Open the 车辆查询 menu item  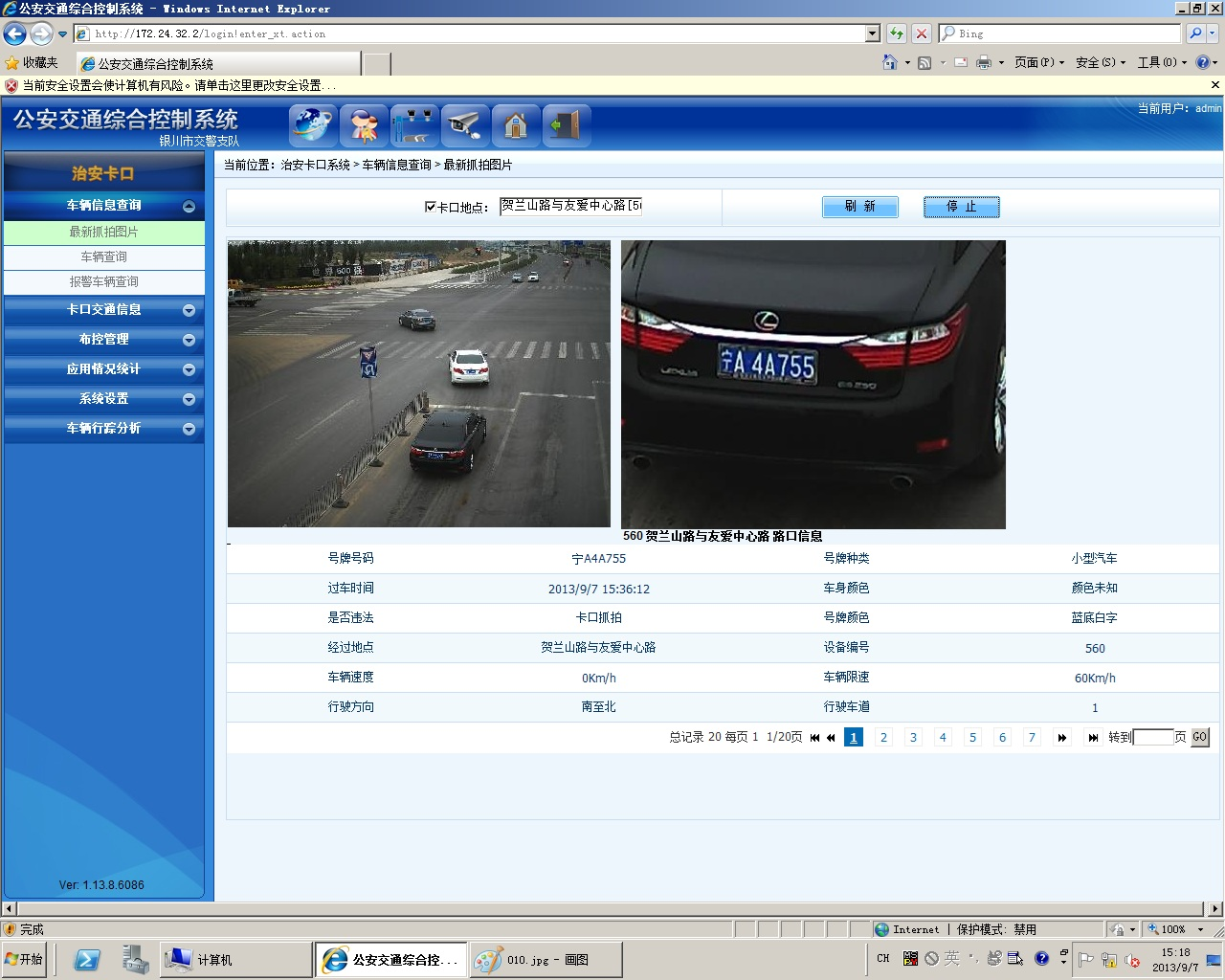click(104, 256)
